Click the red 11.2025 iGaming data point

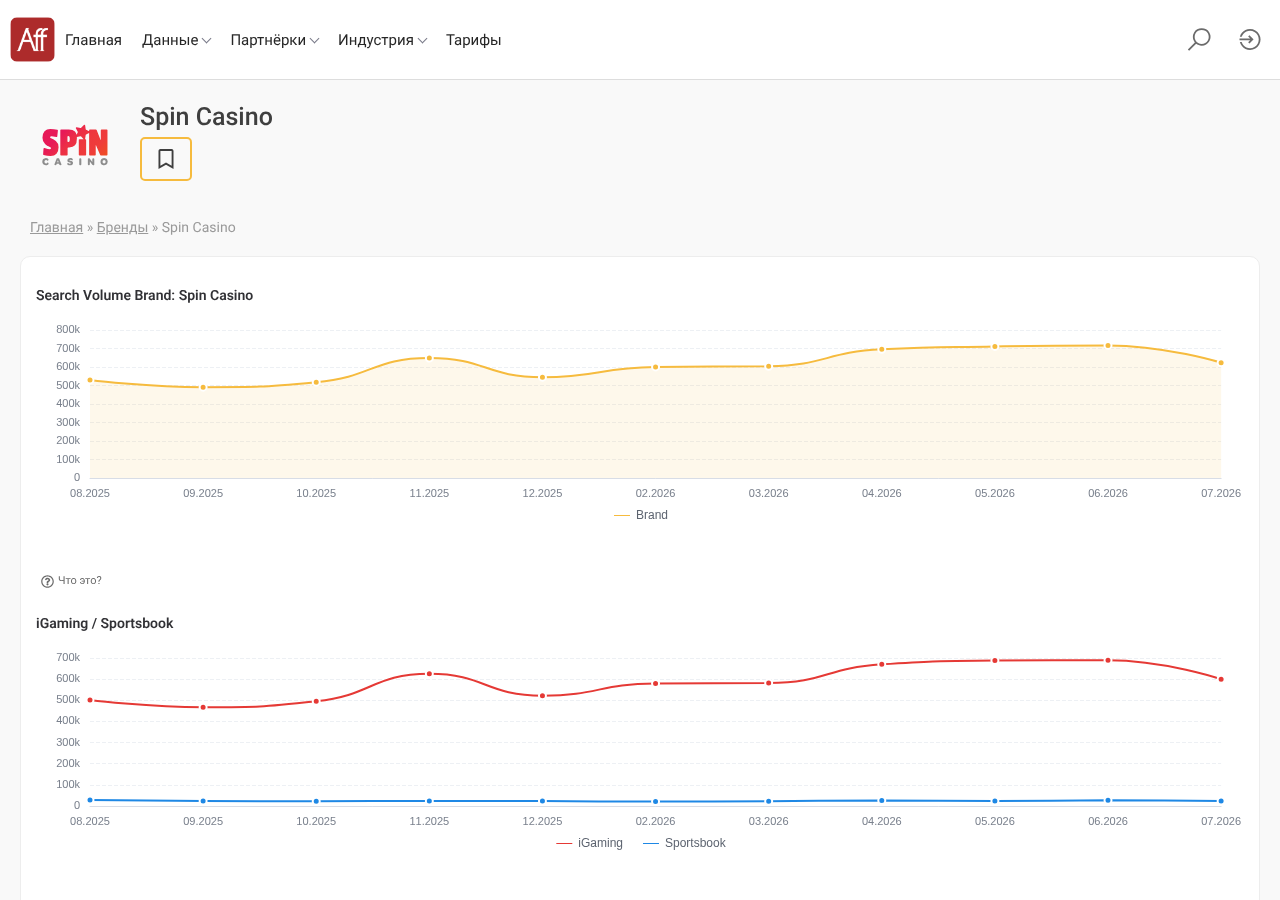click(x=429, y=674)
